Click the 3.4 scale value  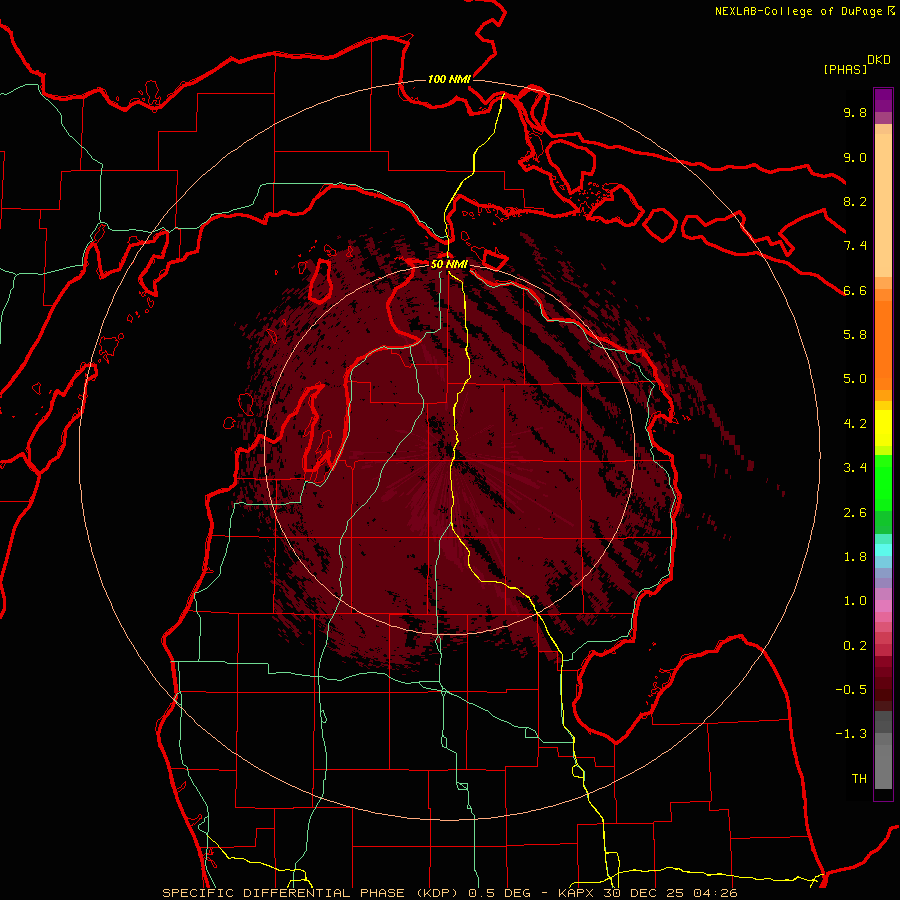[855, 468]
